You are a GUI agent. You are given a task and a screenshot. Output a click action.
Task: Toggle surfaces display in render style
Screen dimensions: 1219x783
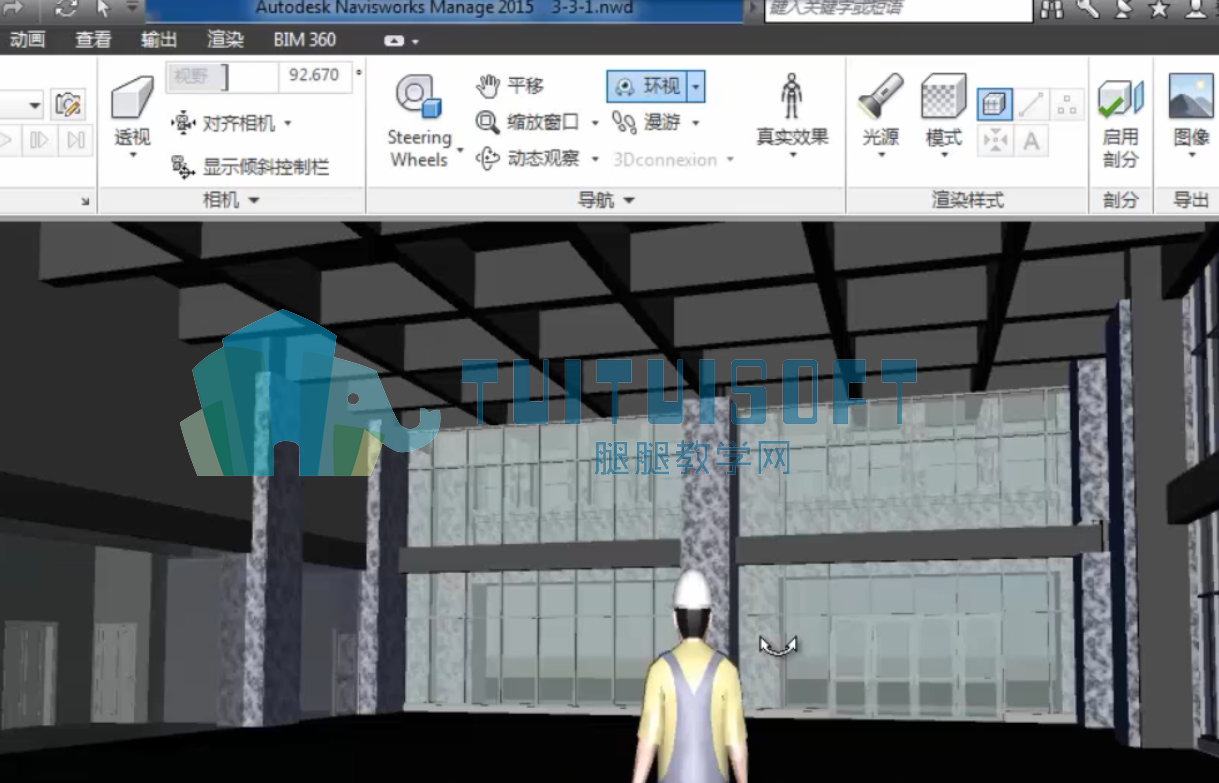point(995,105)
